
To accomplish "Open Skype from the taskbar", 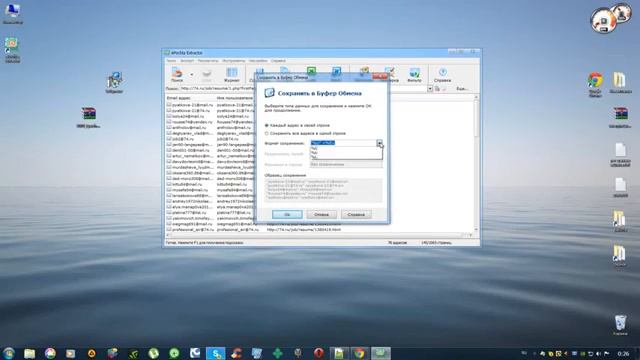I will coord(216,353).
